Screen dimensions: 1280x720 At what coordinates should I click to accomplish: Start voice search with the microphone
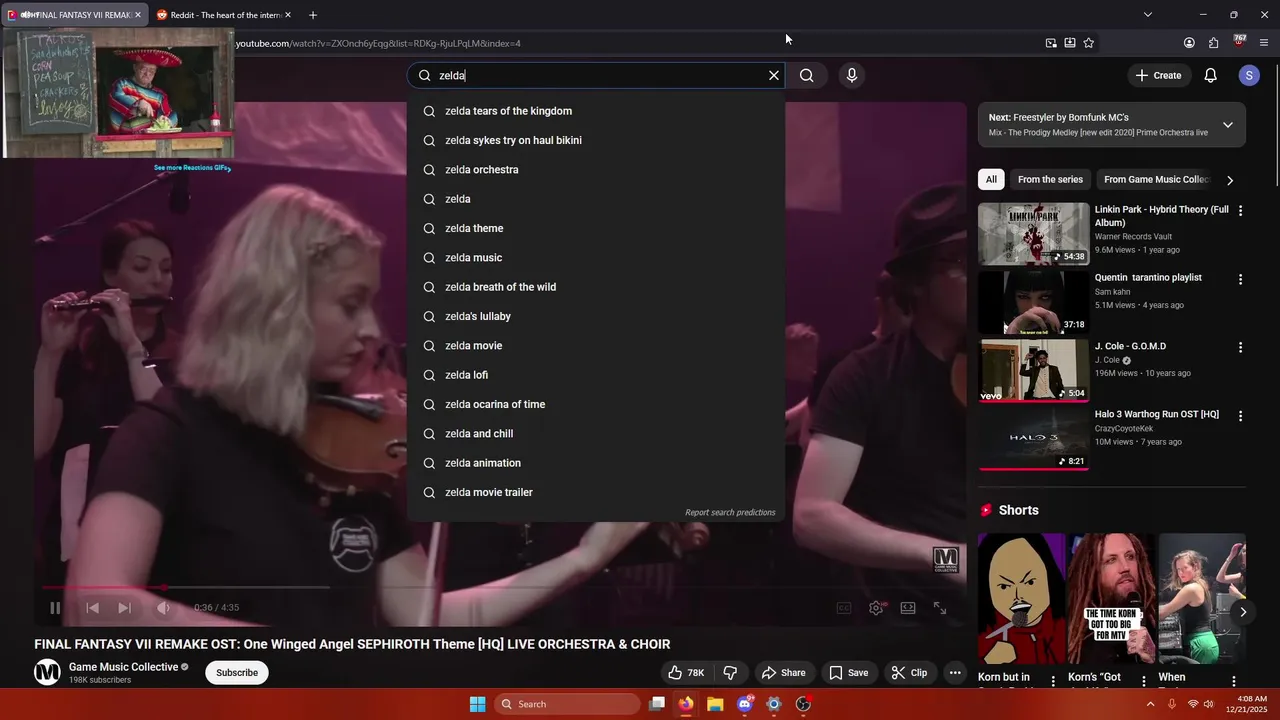pos(852,75)
